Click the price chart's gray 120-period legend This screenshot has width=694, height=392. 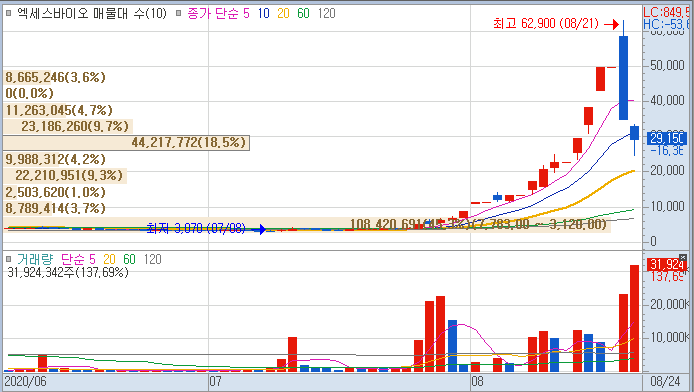327,14
